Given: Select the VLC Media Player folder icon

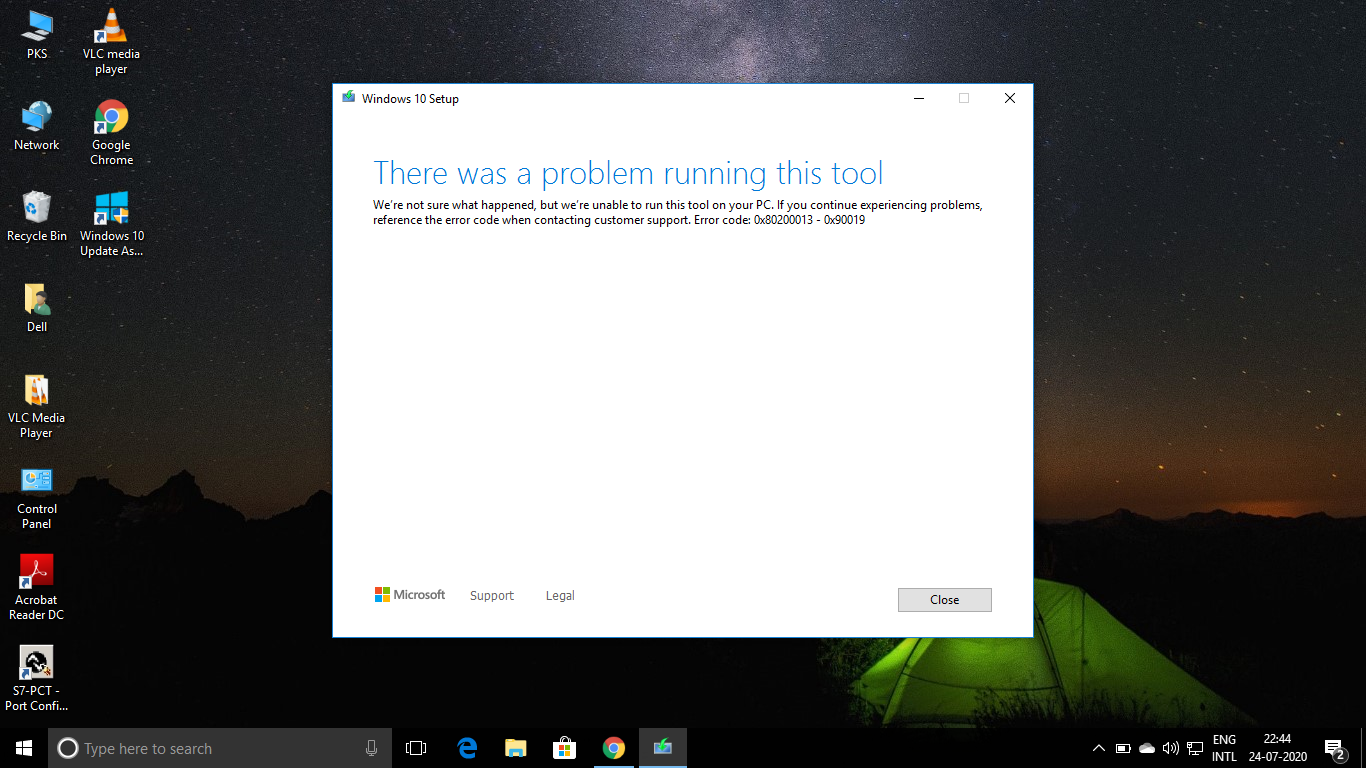Looking at the screenshot, I should point(37,406).
